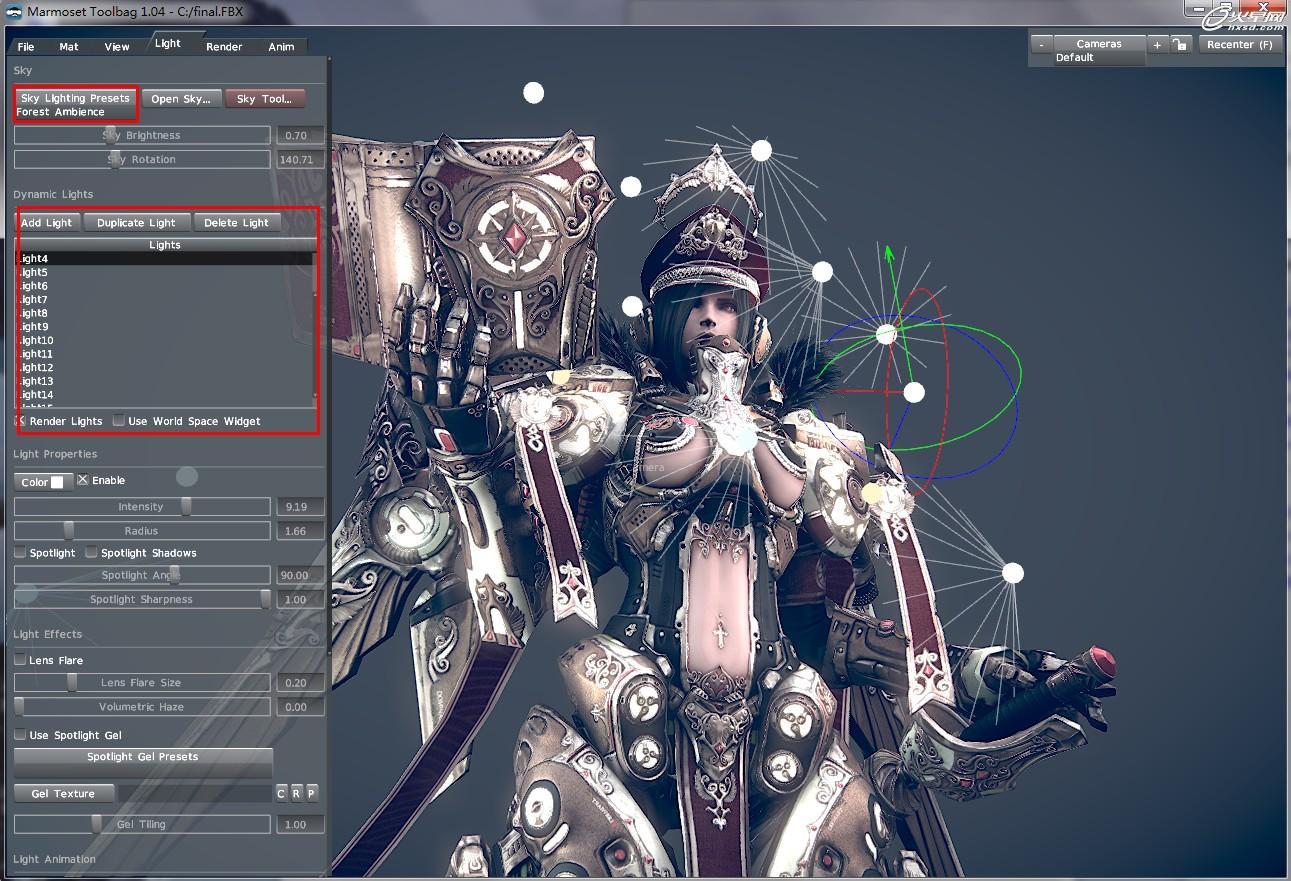This screenshot has height=881, width=1291.
Task: Switch to the Mat tab
Action: click(x=69, y=46)
